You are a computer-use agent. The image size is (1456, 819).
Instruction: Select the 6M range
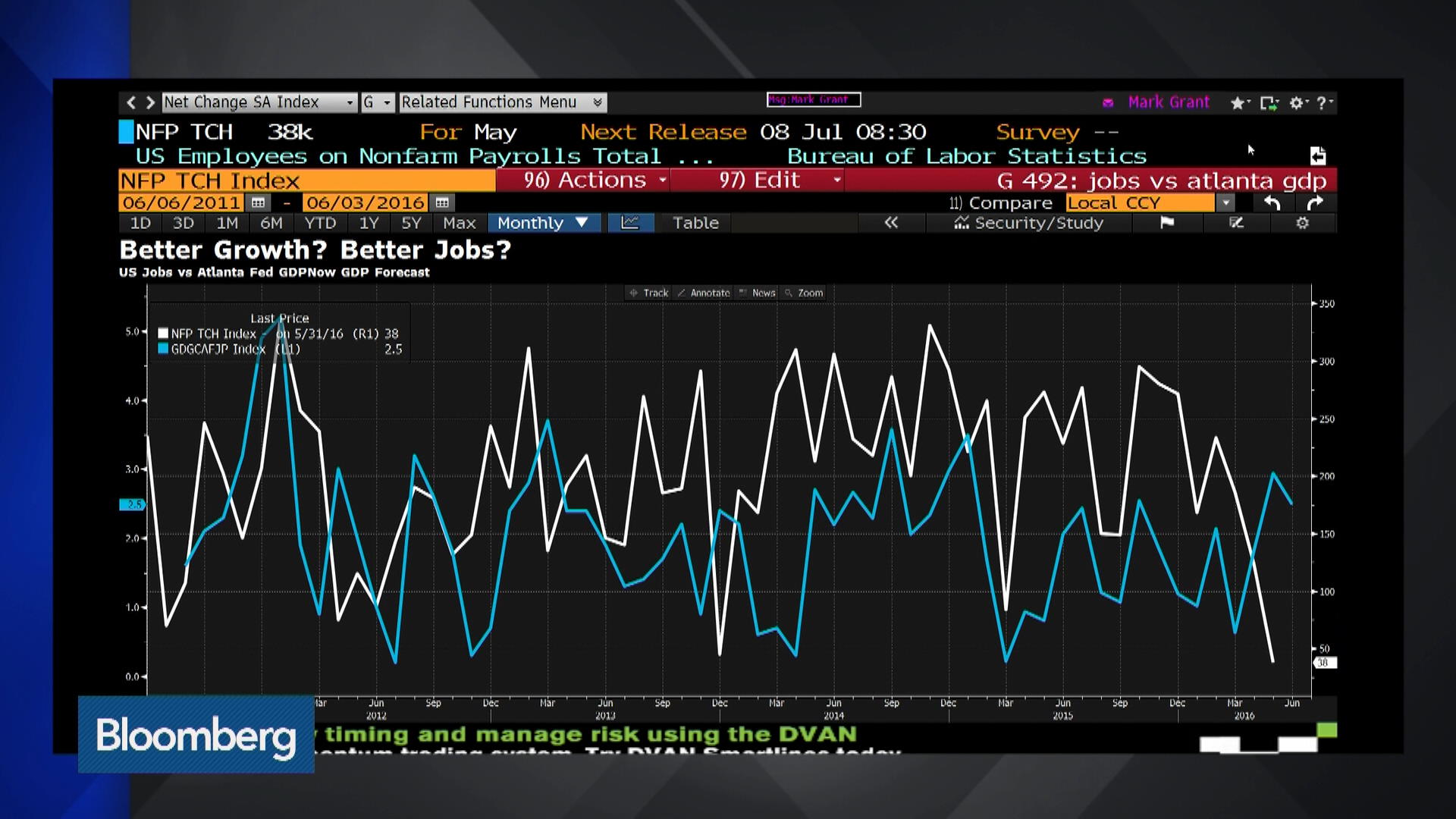tap(271, 223)
